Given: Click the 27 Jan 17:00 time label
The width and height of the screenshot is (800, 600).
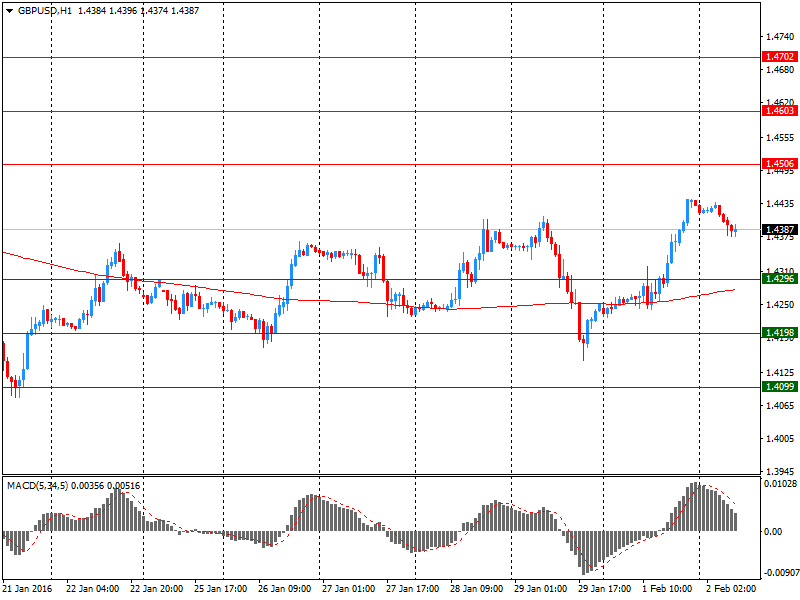Looking at the screenshot, I should tap(412, 589).
